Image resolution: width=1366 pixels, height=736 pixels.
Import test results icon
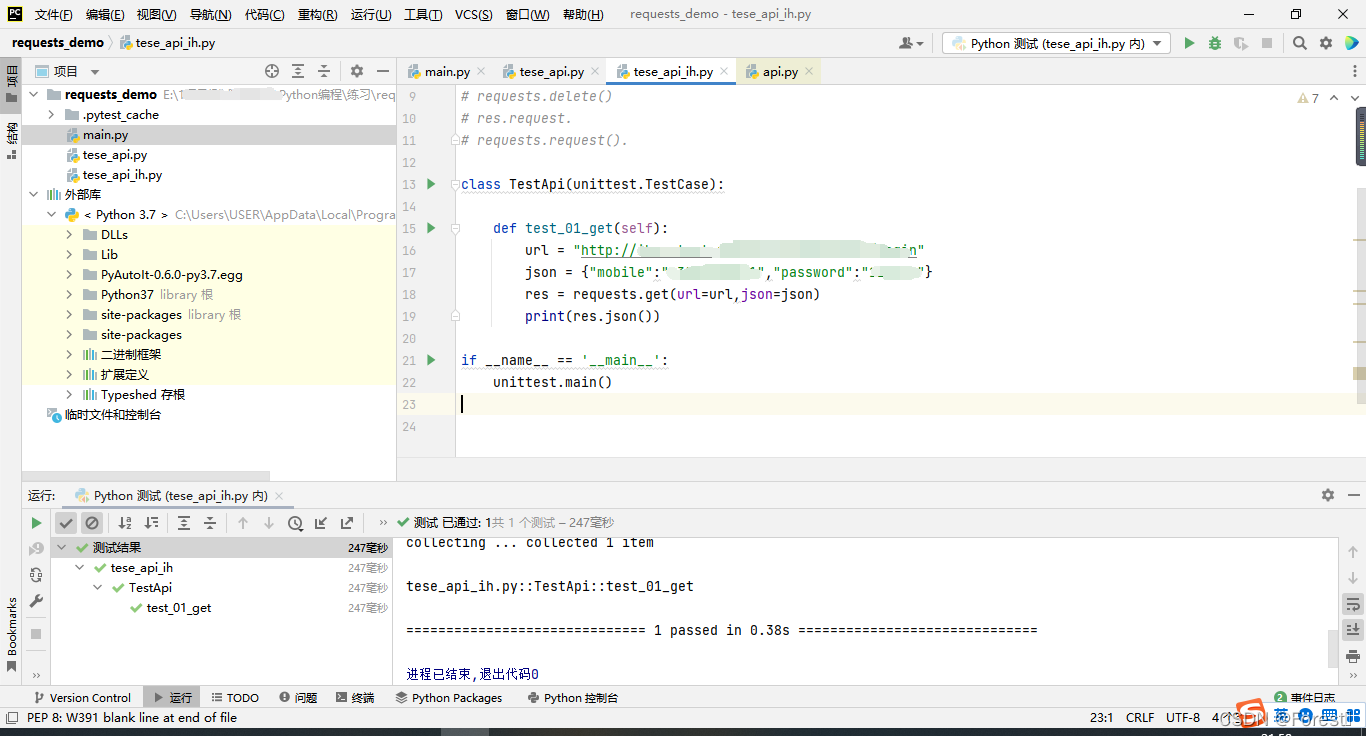(321, 523)
